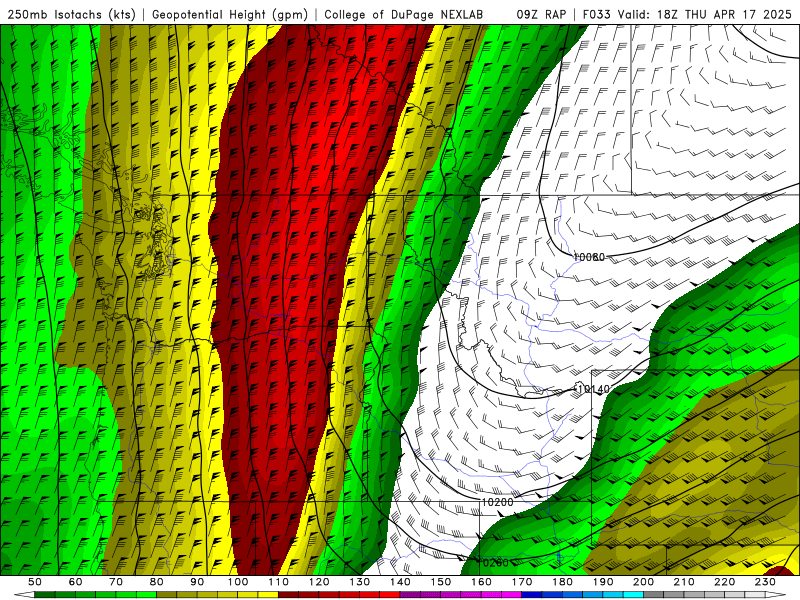Click the "F033" forecast hour text
This screenshot has height=600, width=800.
(596, 14)
